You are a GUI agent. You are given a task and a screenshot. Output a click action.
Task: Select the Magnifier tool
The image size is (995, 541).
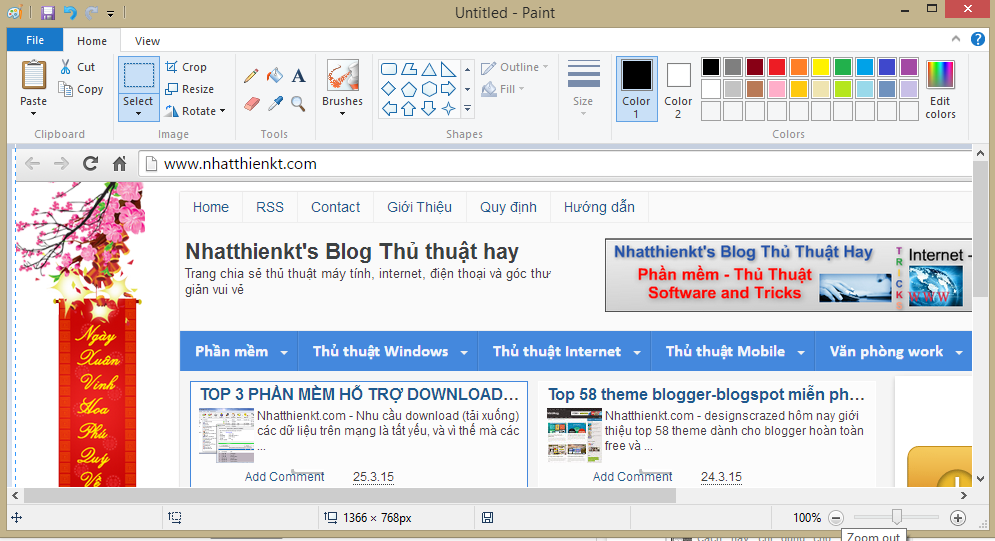(298, 103)
